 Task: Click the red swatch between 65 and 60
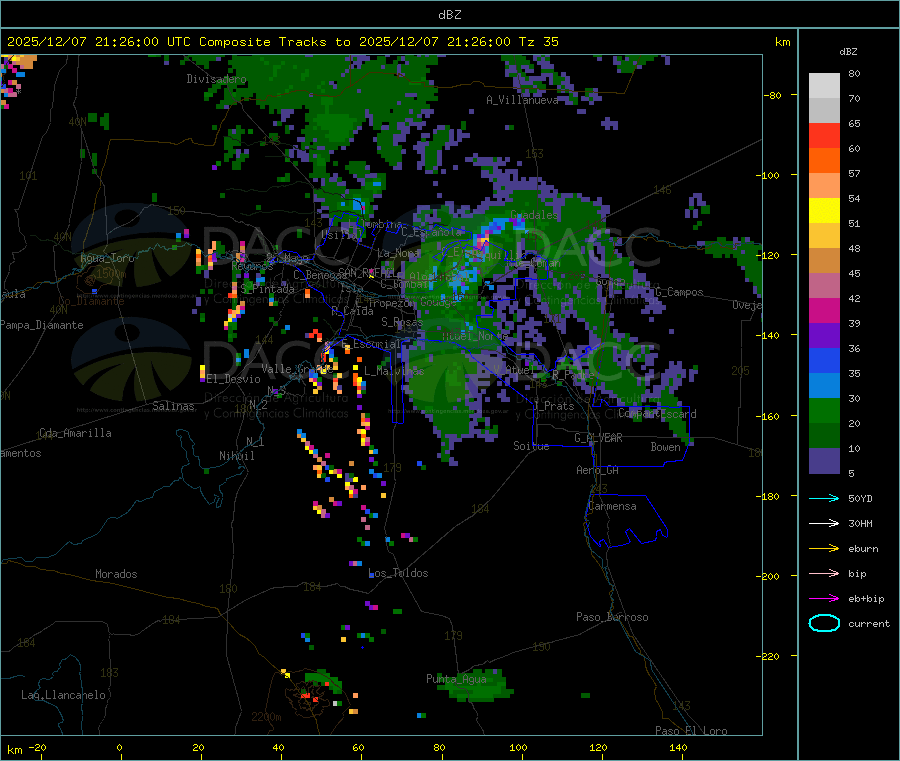click(824, 135)
